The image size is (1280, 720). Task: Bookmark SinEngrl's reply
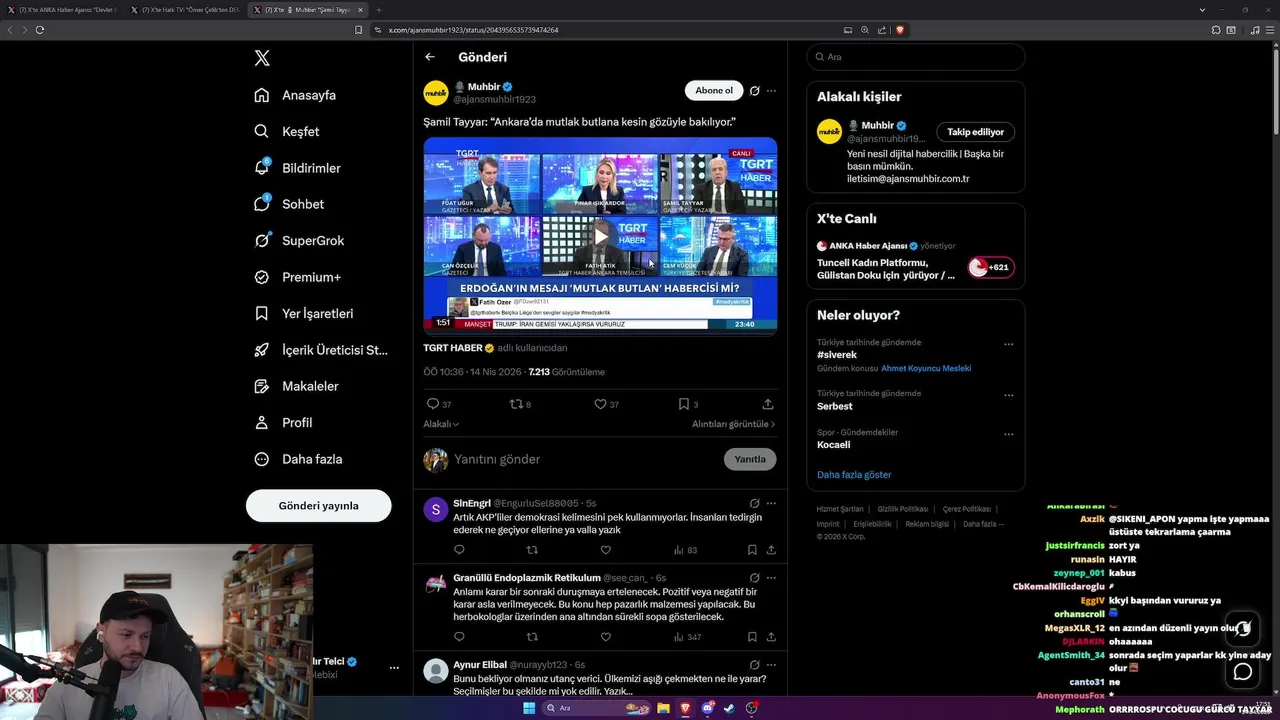click(x=752, y=550)
